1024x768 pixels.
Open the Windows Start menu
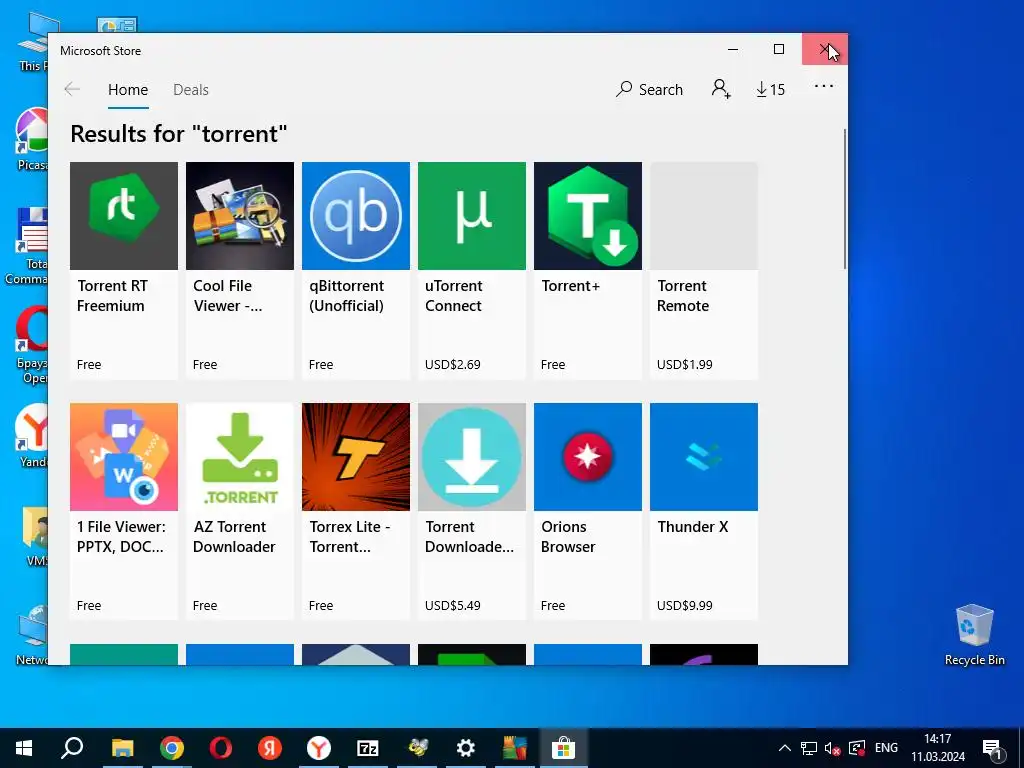point(24,748)
